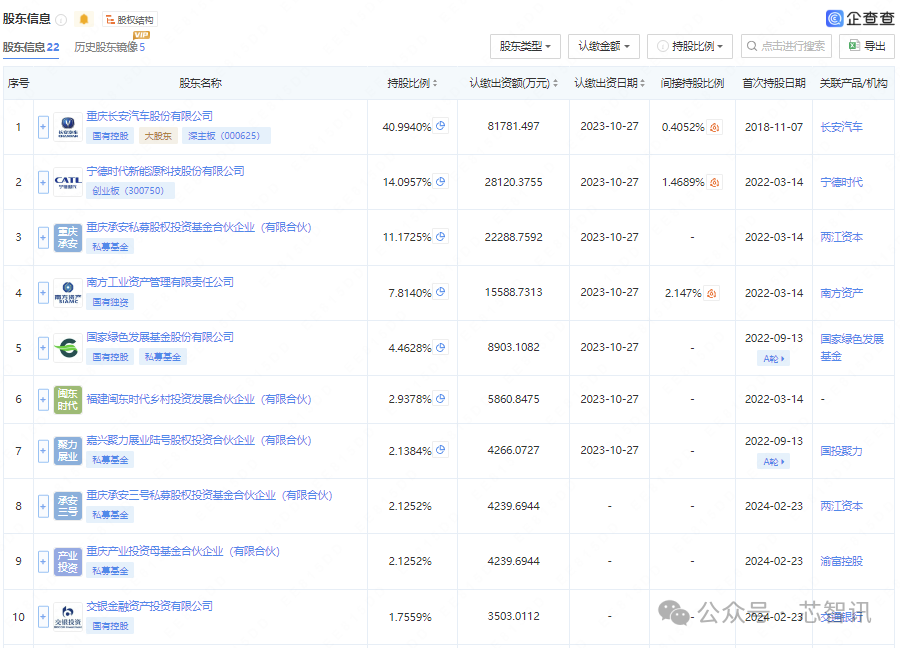Click pie chart icon beside 11.1725%
900x648 pixels.
coord(440,236)
